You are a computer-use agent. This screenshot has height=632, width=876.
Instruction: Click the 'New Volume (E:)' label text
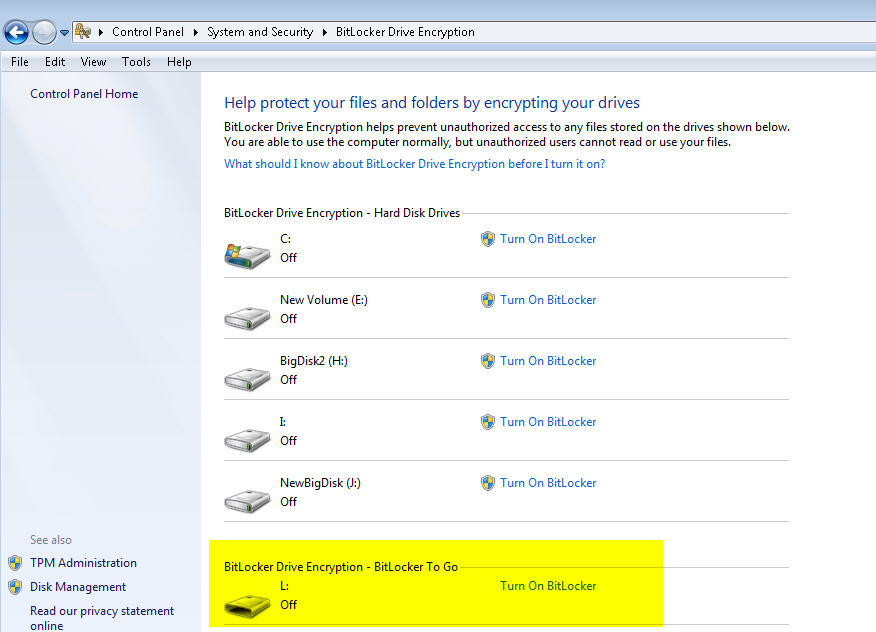[323, 300]
